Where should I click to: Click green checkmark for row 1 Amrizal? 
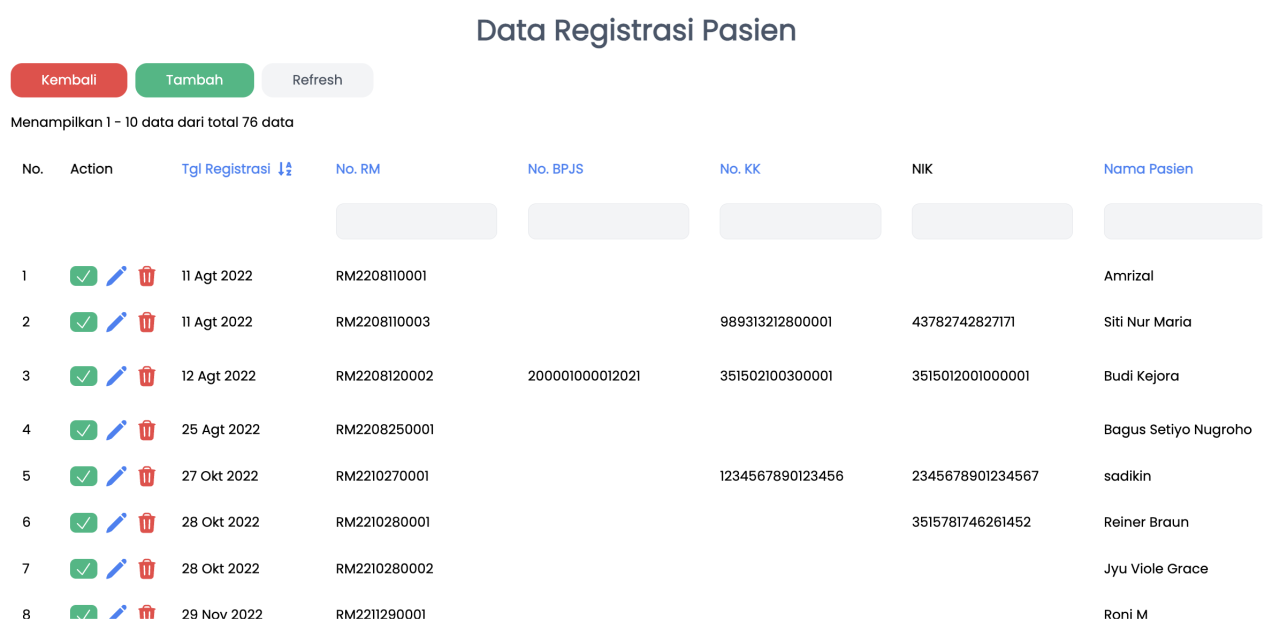(x=84, y=276)
